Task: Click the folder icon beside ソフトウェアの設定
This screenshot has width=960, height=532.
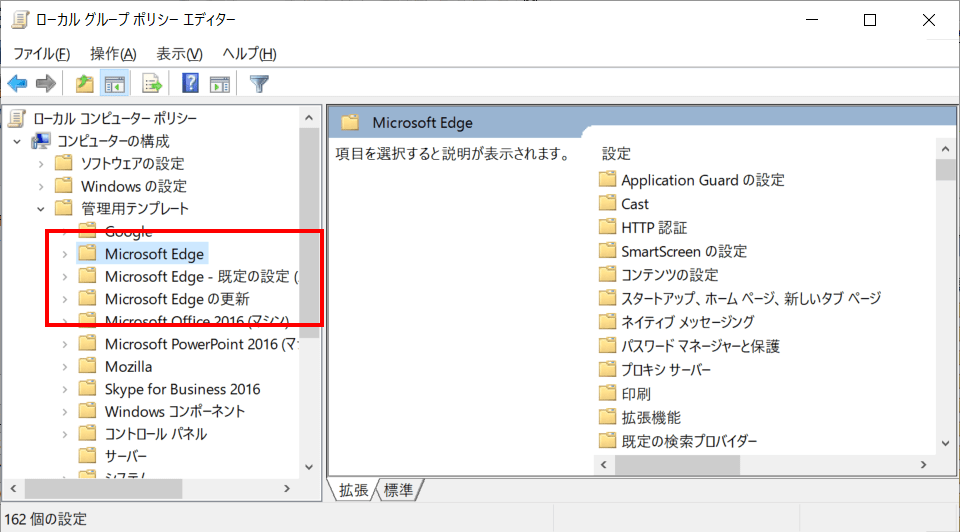Action: tap(64, 162)
